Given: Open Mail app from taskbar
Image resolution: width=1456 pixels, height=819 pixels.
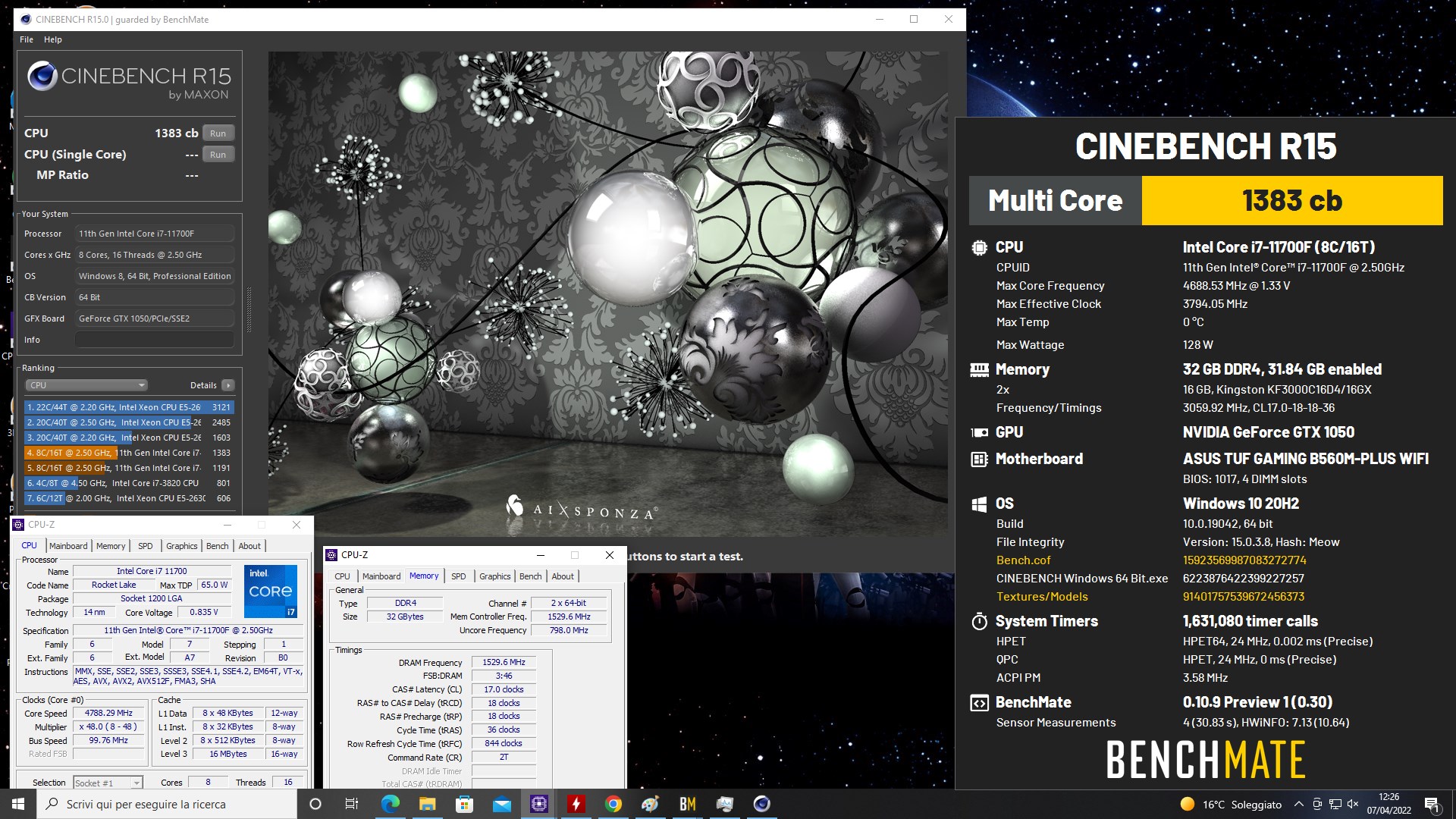Looking at the screenshot, I should [501, 804].
